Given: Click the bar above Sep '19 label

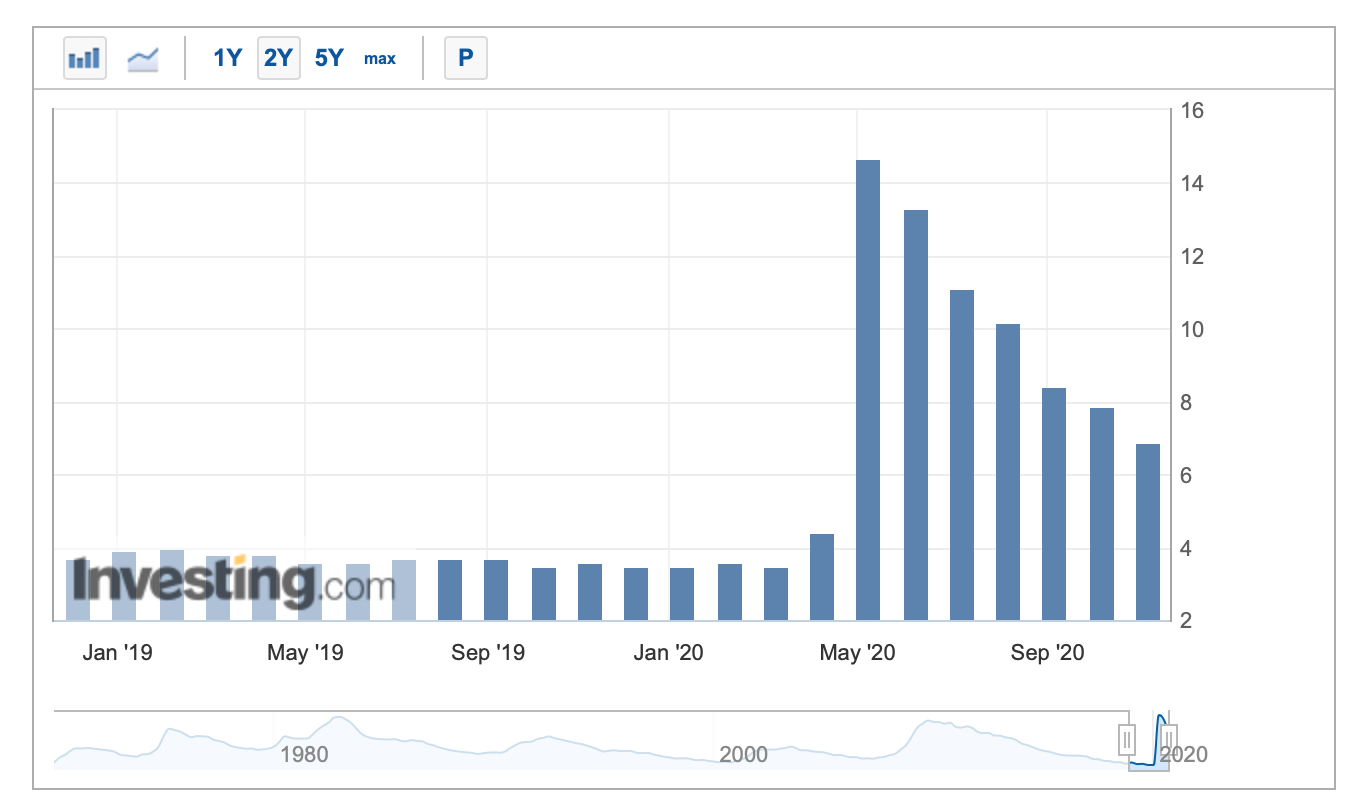Looking at the screenshot, I should (496, 590).
